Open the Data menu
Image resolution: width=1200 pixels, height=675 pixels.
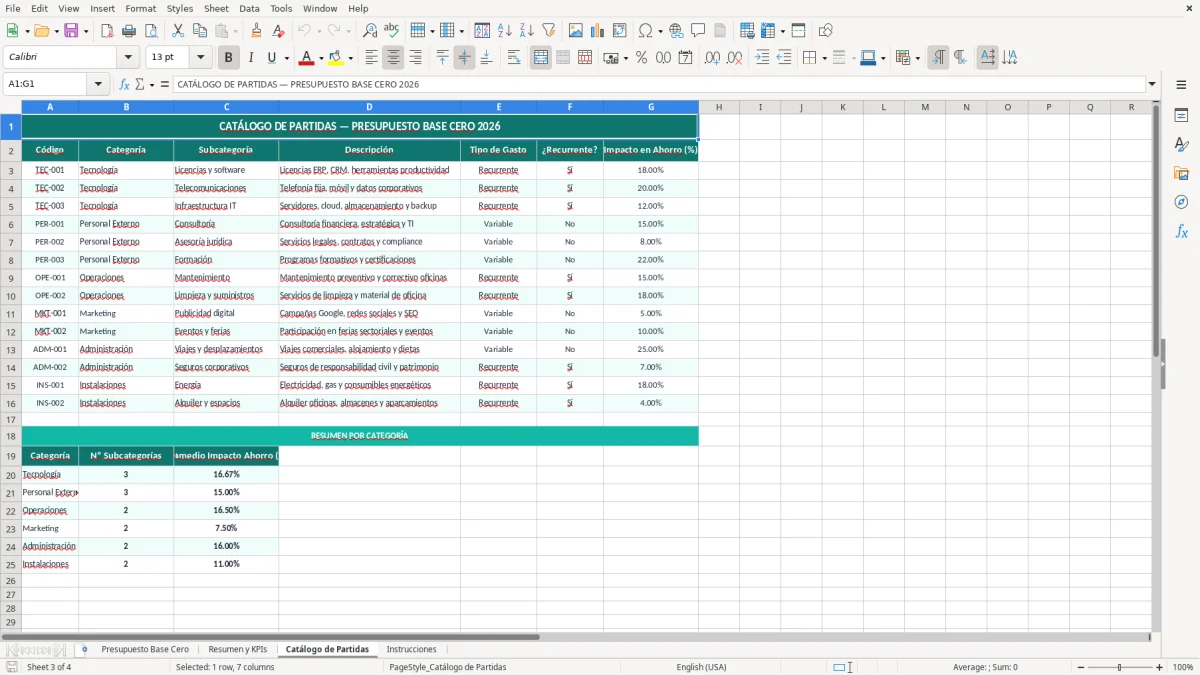point(249,8)
